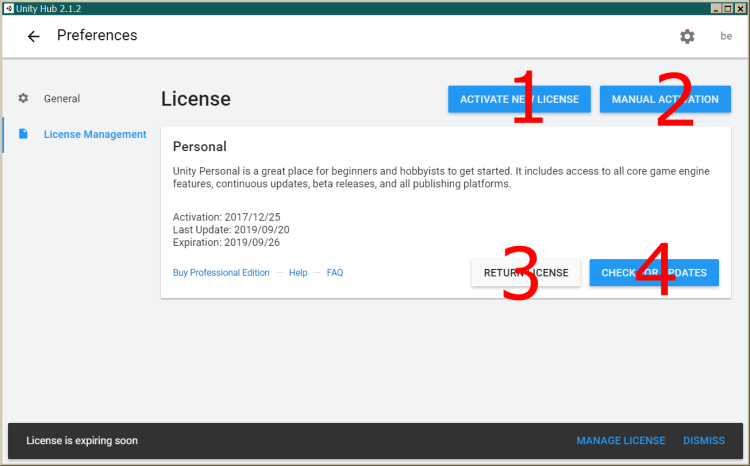Click the Last Update: 2019/09/20 text

[x=231, y=230]
